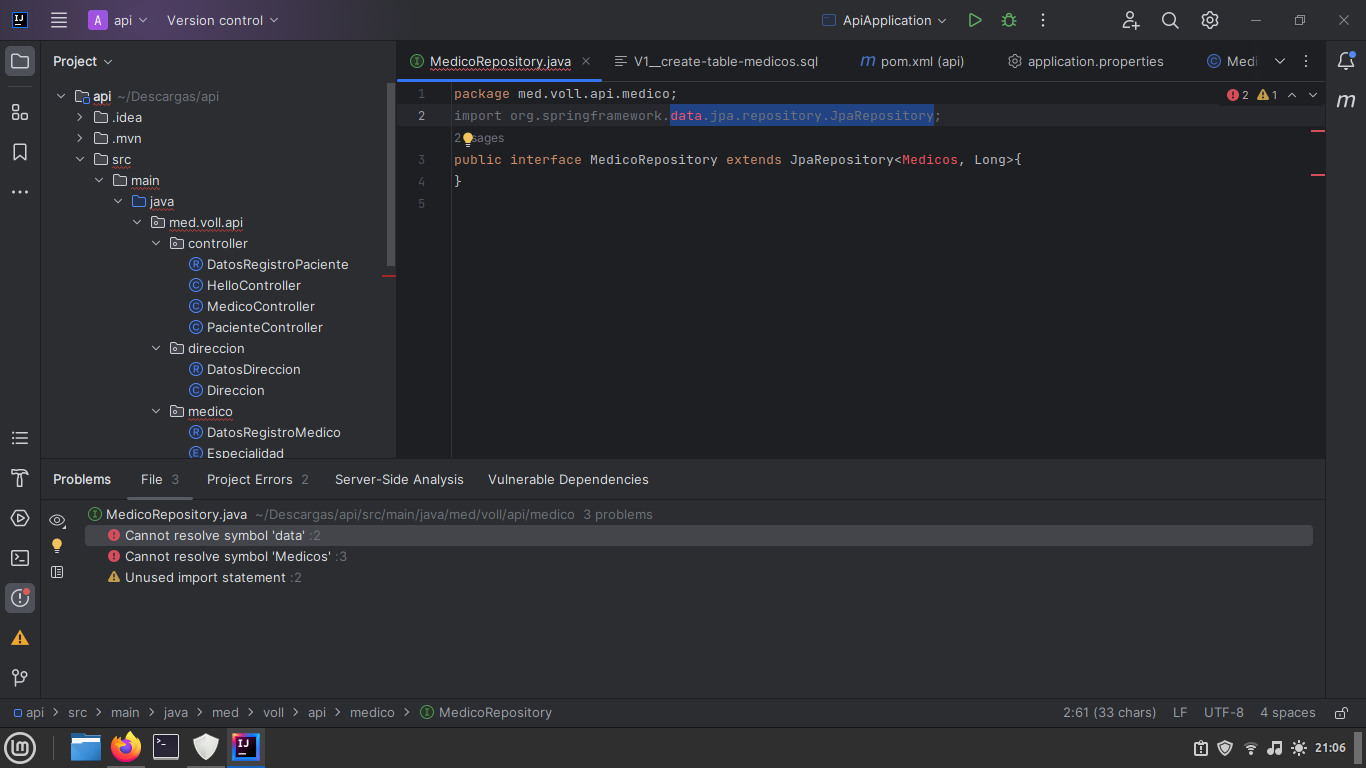The width and height of the screenshot is (1366, 768).
Task: Go to previous highlighted error arrow
Action: (x=1291, y=95)
